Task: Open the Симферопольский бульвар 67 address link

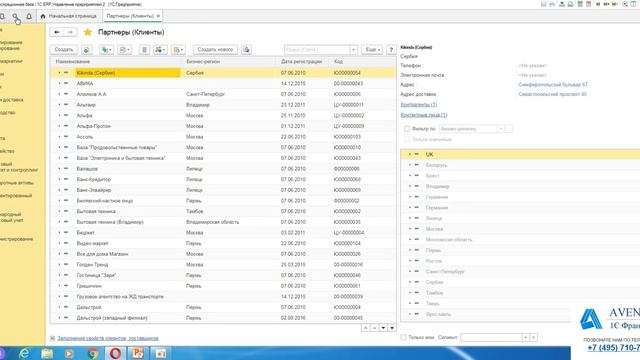Action: point(553,84)
